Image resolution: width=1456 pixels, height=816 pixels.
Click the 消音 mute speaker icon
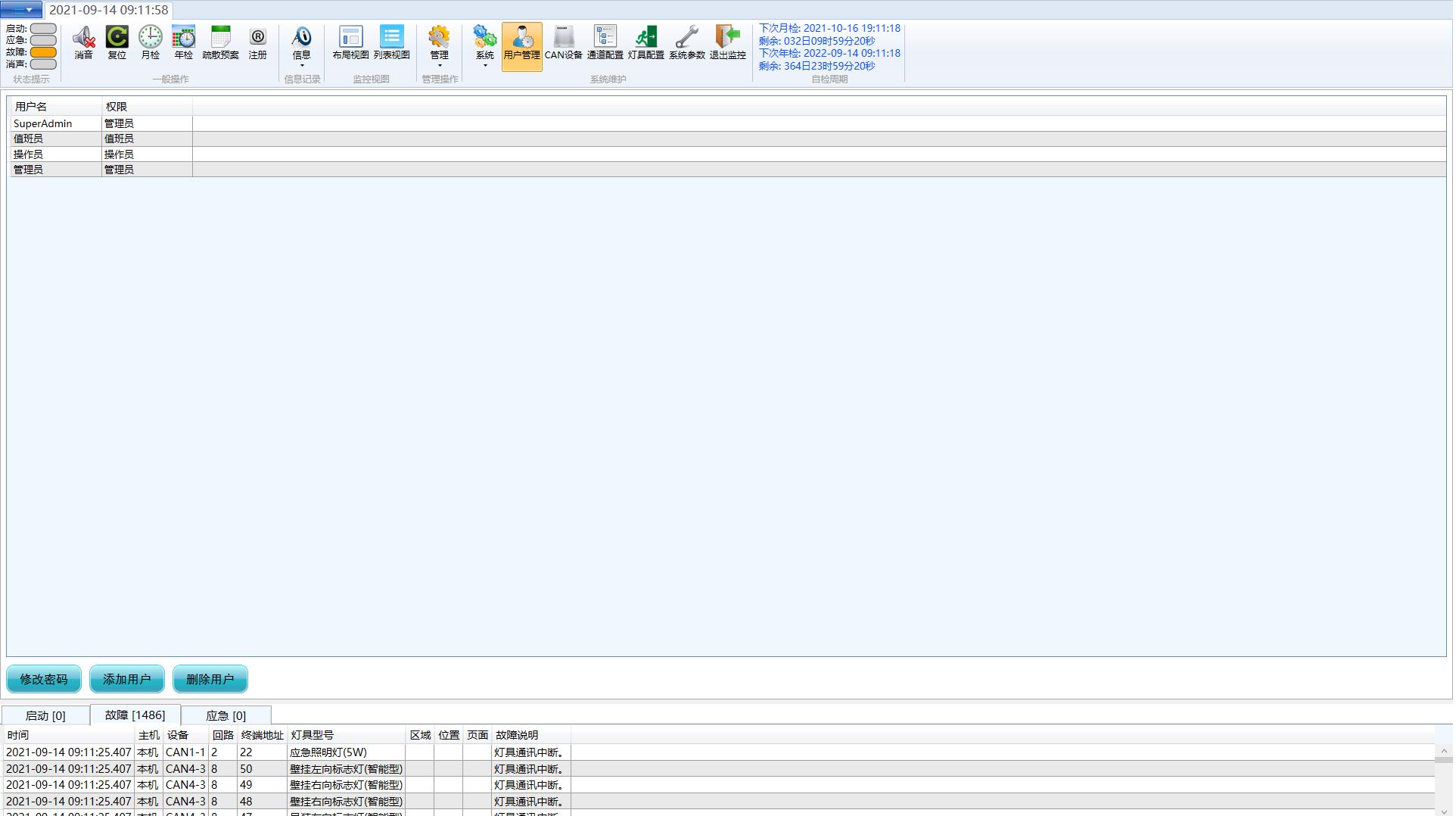(83, 42)
